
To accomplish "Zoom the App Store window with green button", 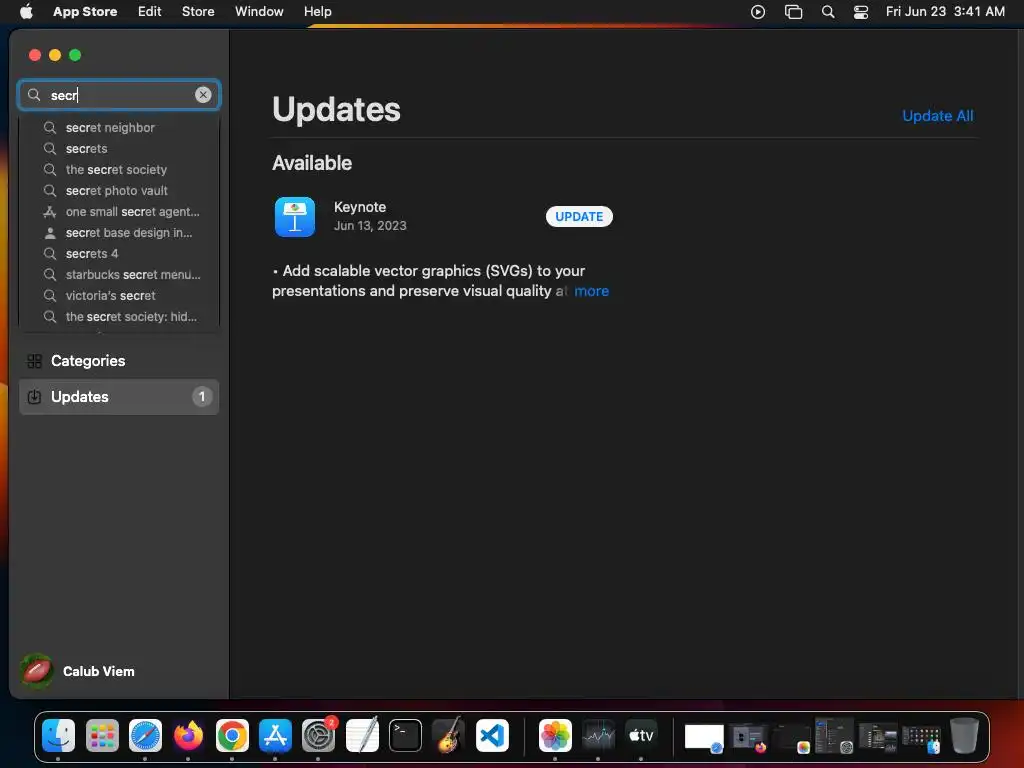I will click(75, 55).
